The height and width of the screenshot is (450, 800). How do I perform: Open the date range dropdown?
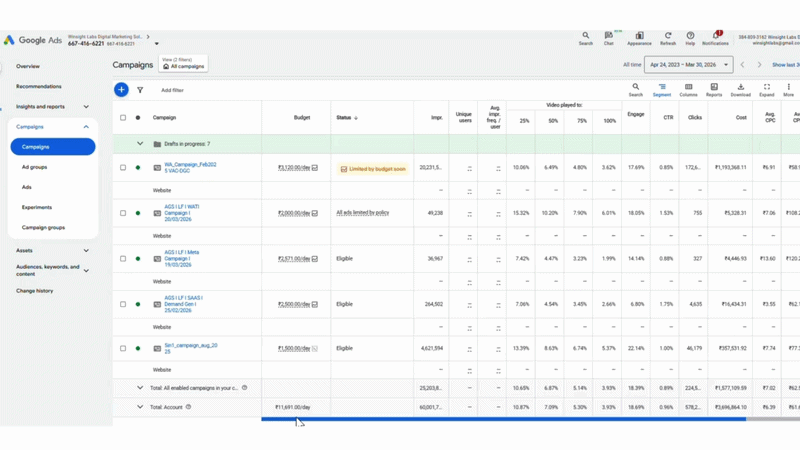coord(689,65)
